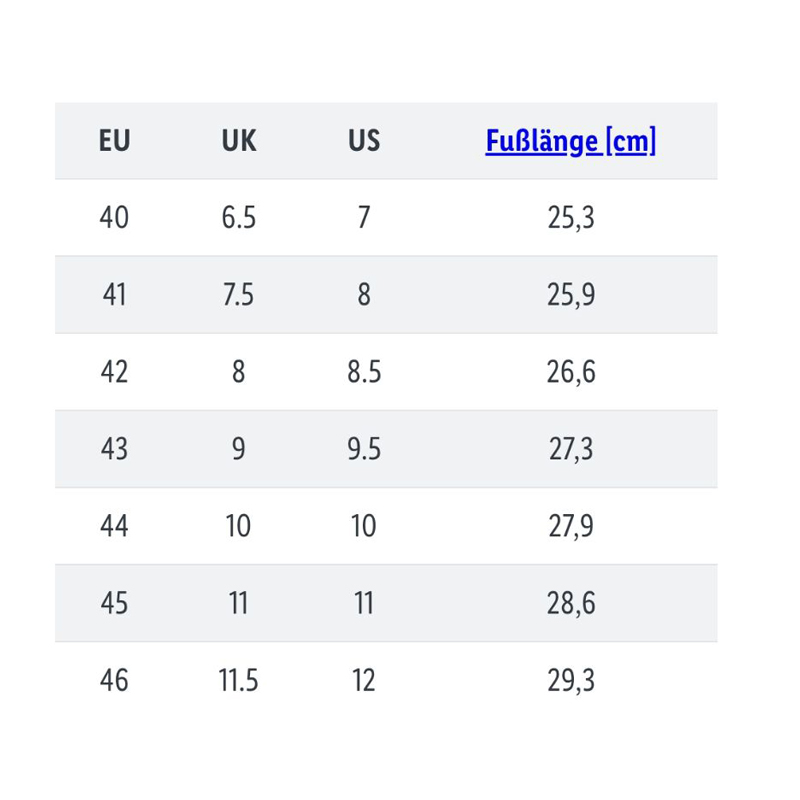The height and width of the screenshot is (800, 800).
Task: Select EU size 46 cell
Action: pyautogui.click(x=114, y=680)
